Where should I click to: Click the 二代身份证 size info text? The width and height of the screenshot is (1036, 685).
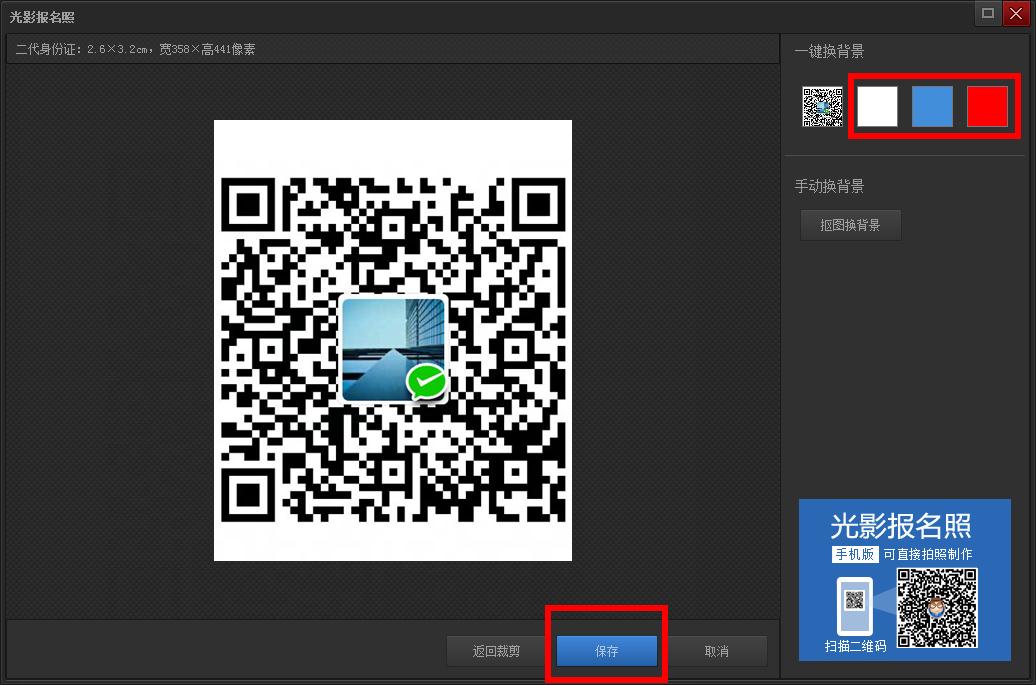[x=135, y=50]
